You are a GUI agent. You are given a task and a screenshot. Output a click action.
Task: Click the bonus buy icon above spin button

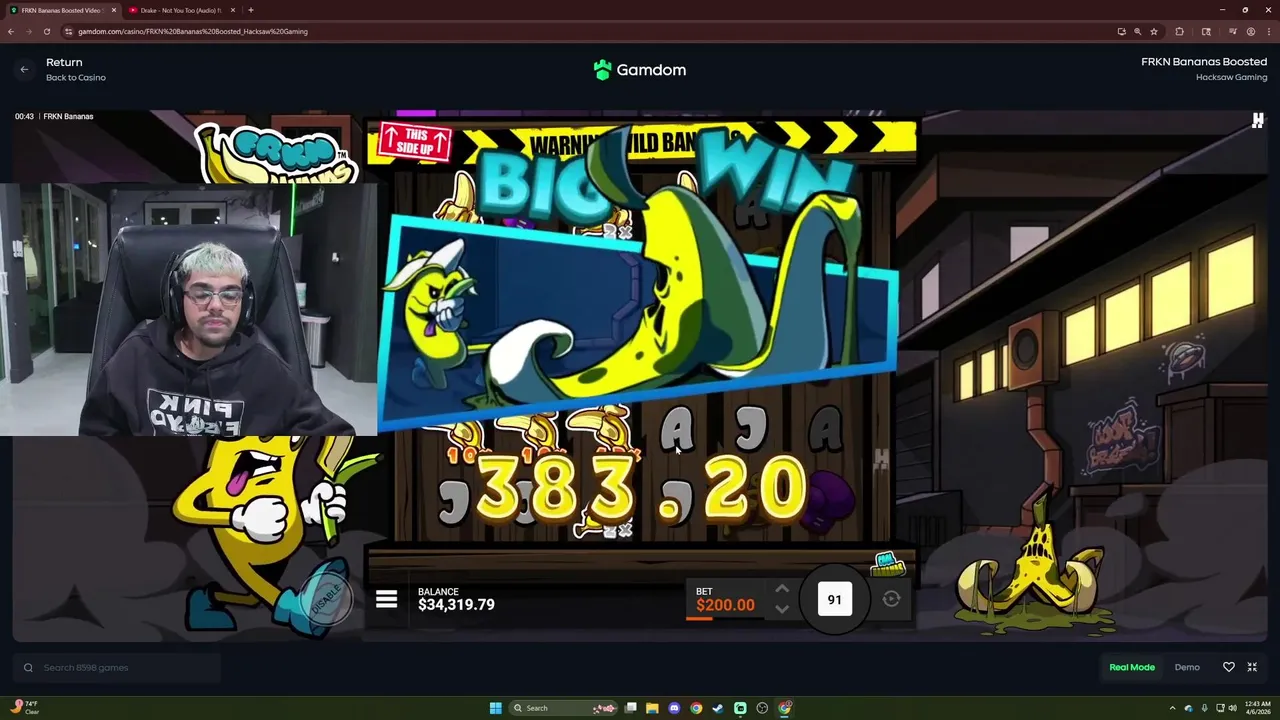(x=887, y=564)
